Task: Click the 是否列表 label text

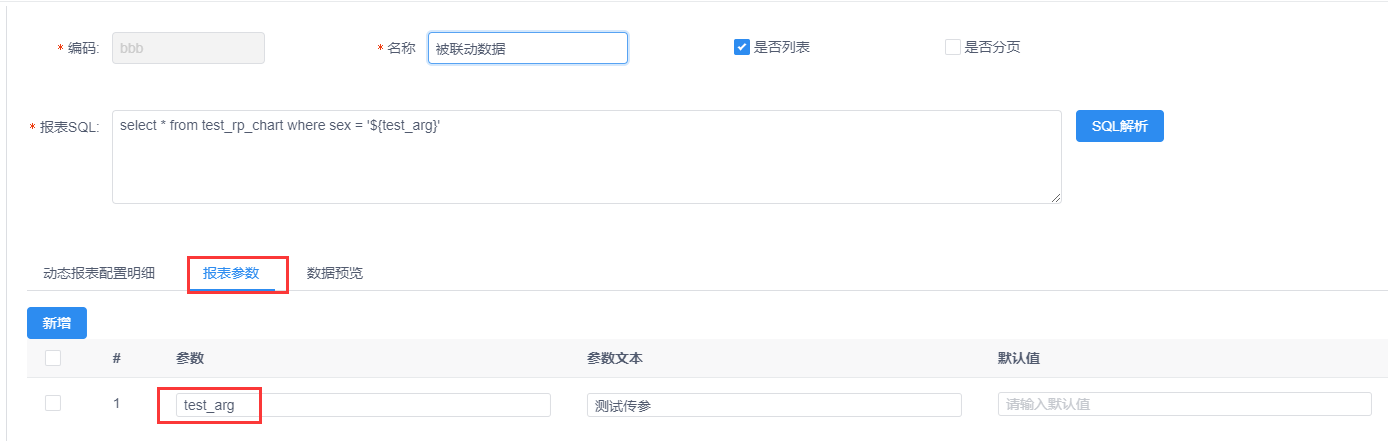Action: tap(781, 47)
